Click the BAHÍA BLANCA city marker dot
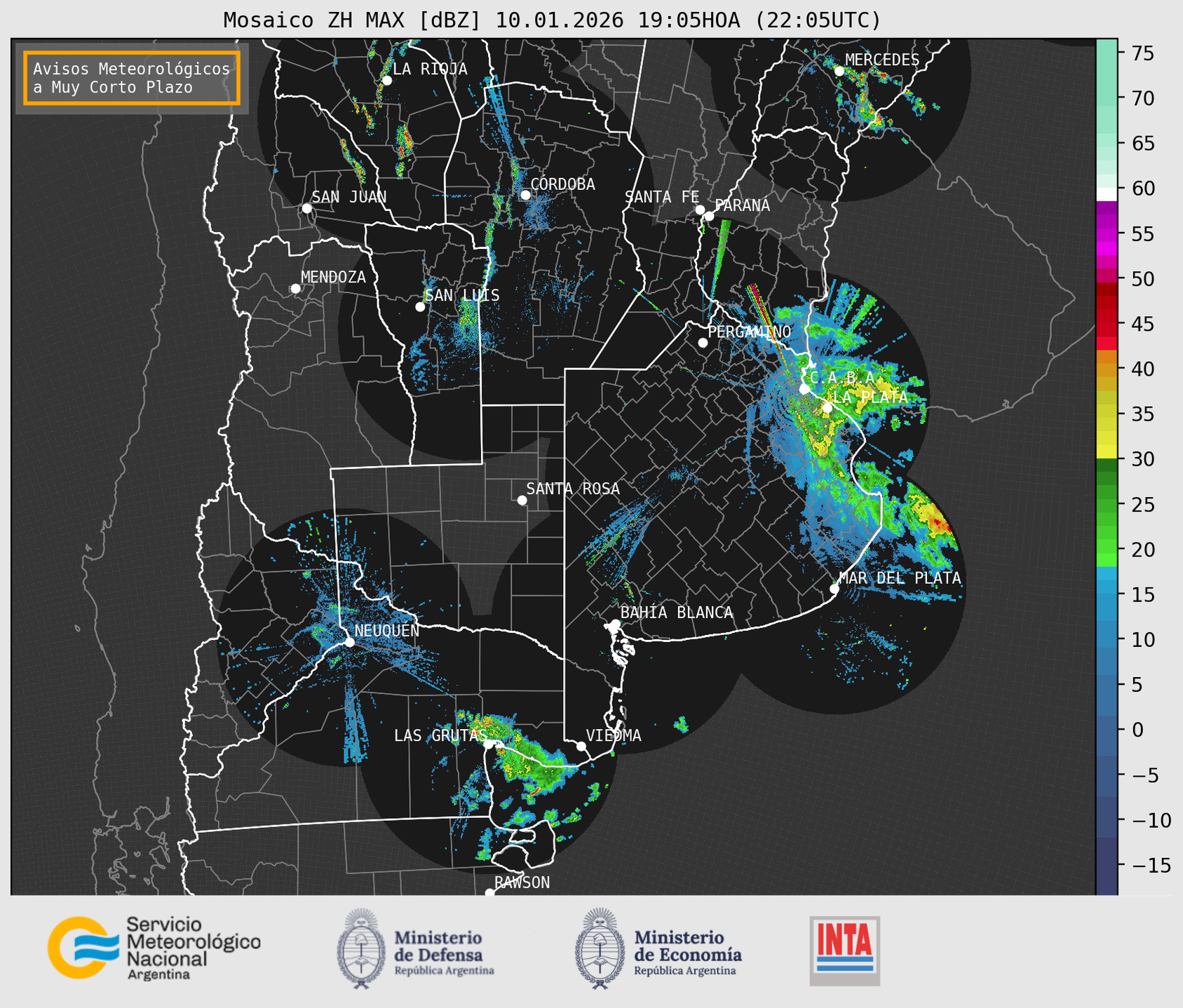The image size is (1183, 1008). (615, 624)
